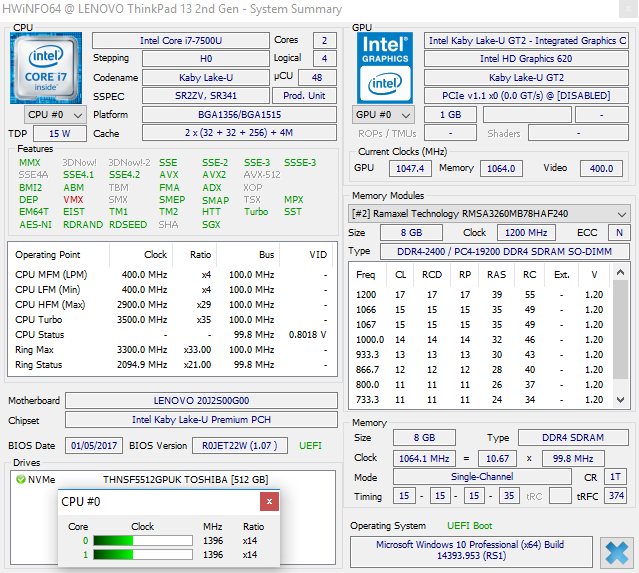The height and width of the screenshot is (573, 639).
Task: Select the Ring Status row
Action: (172, 365)
